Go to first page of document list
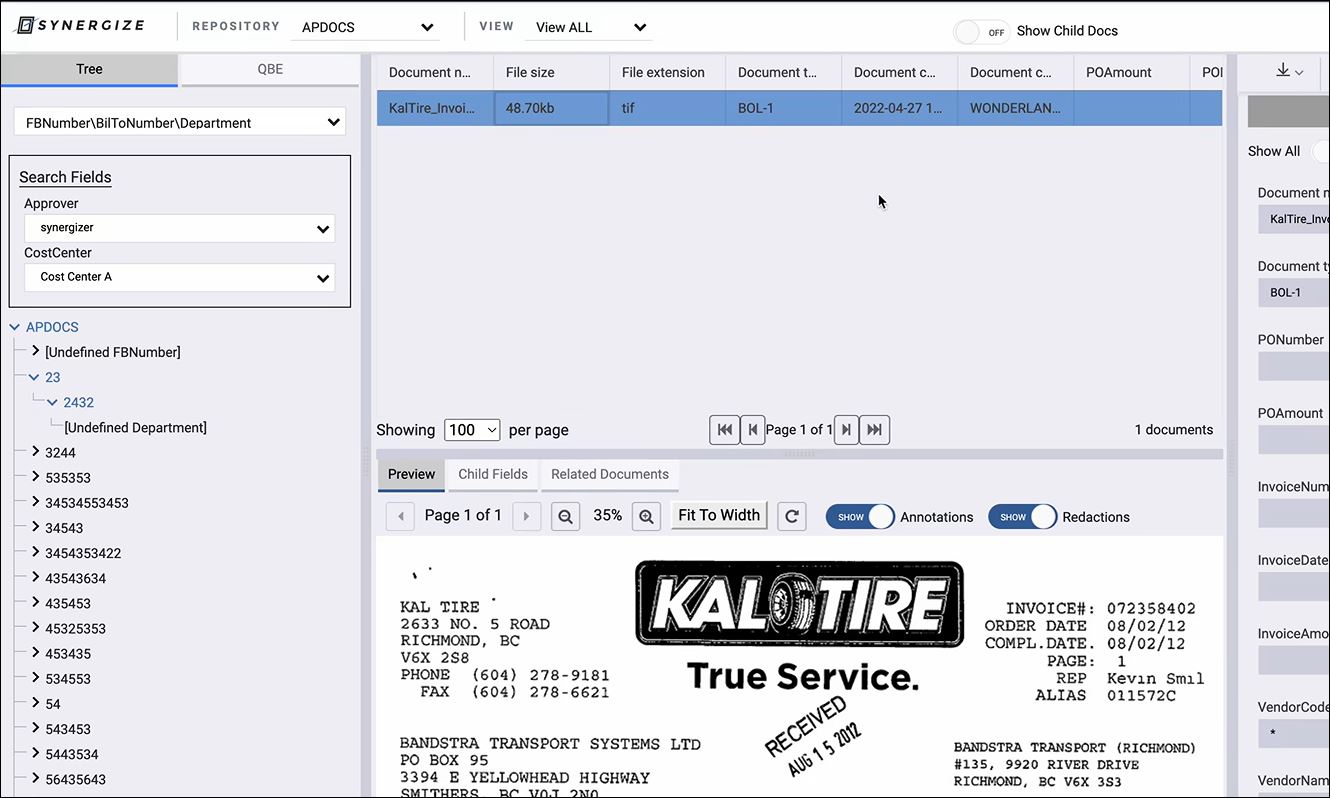Viewport: 1330px width, 798px height. pyautogui.click(x=725, y=430)
